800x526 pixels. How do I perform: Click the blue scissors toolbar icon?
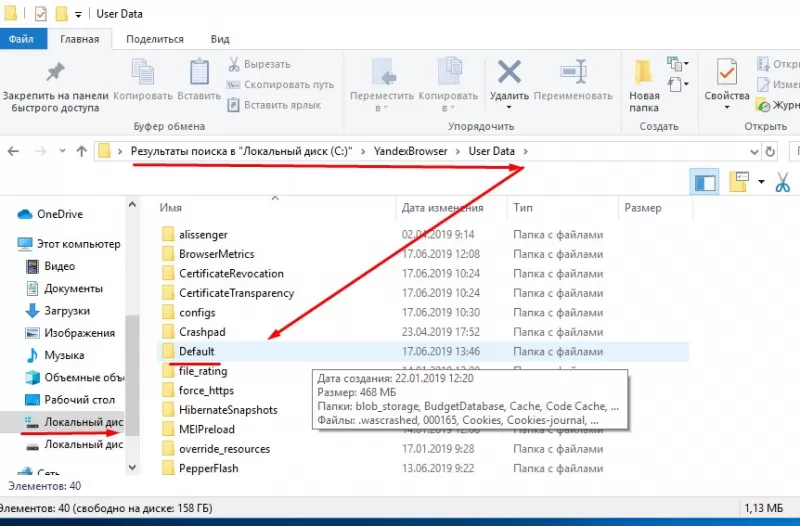(782, 182)
